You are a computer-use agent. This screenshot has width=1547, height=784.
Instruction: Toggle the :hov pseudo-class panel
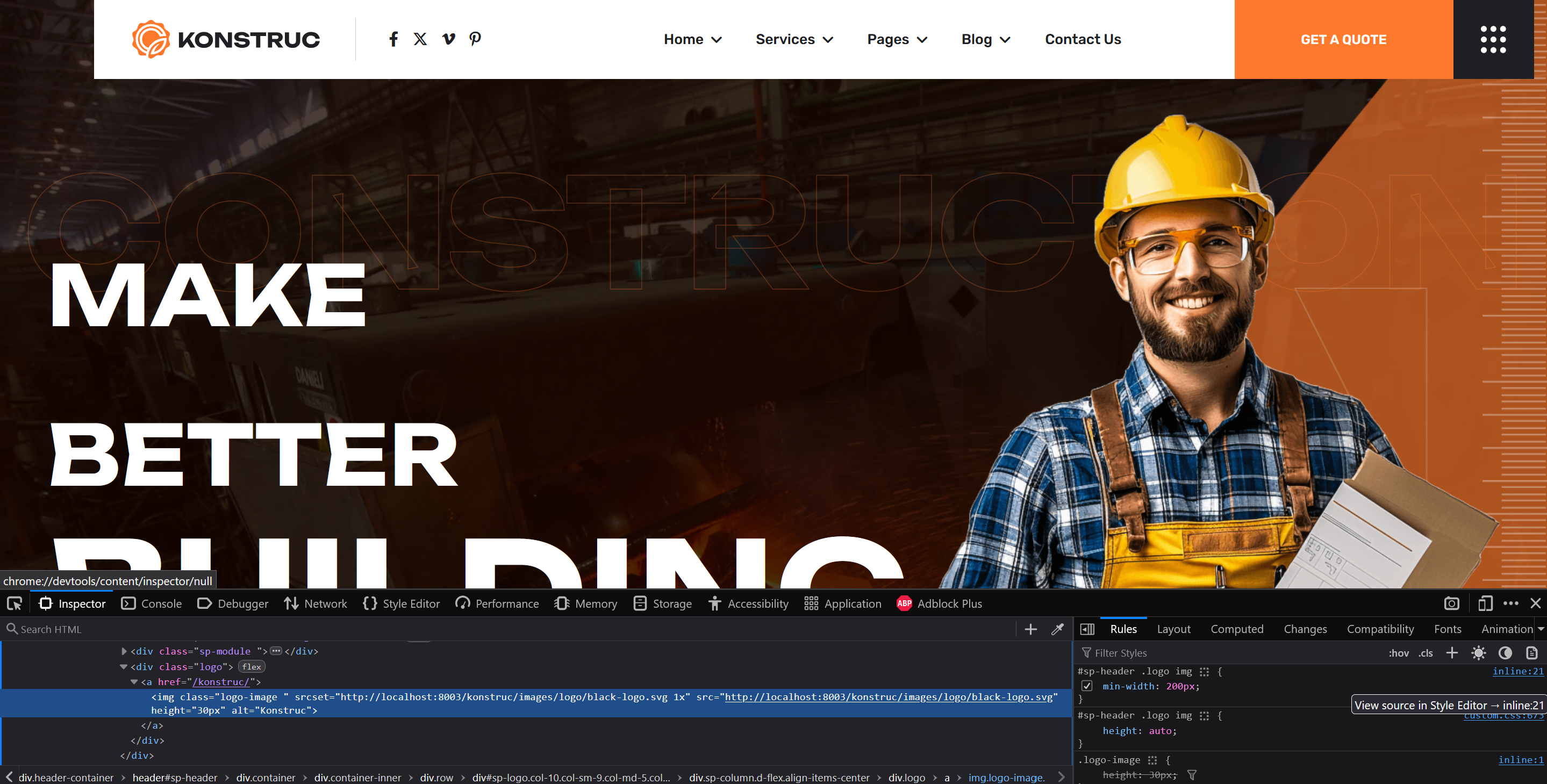point(1398,653)
